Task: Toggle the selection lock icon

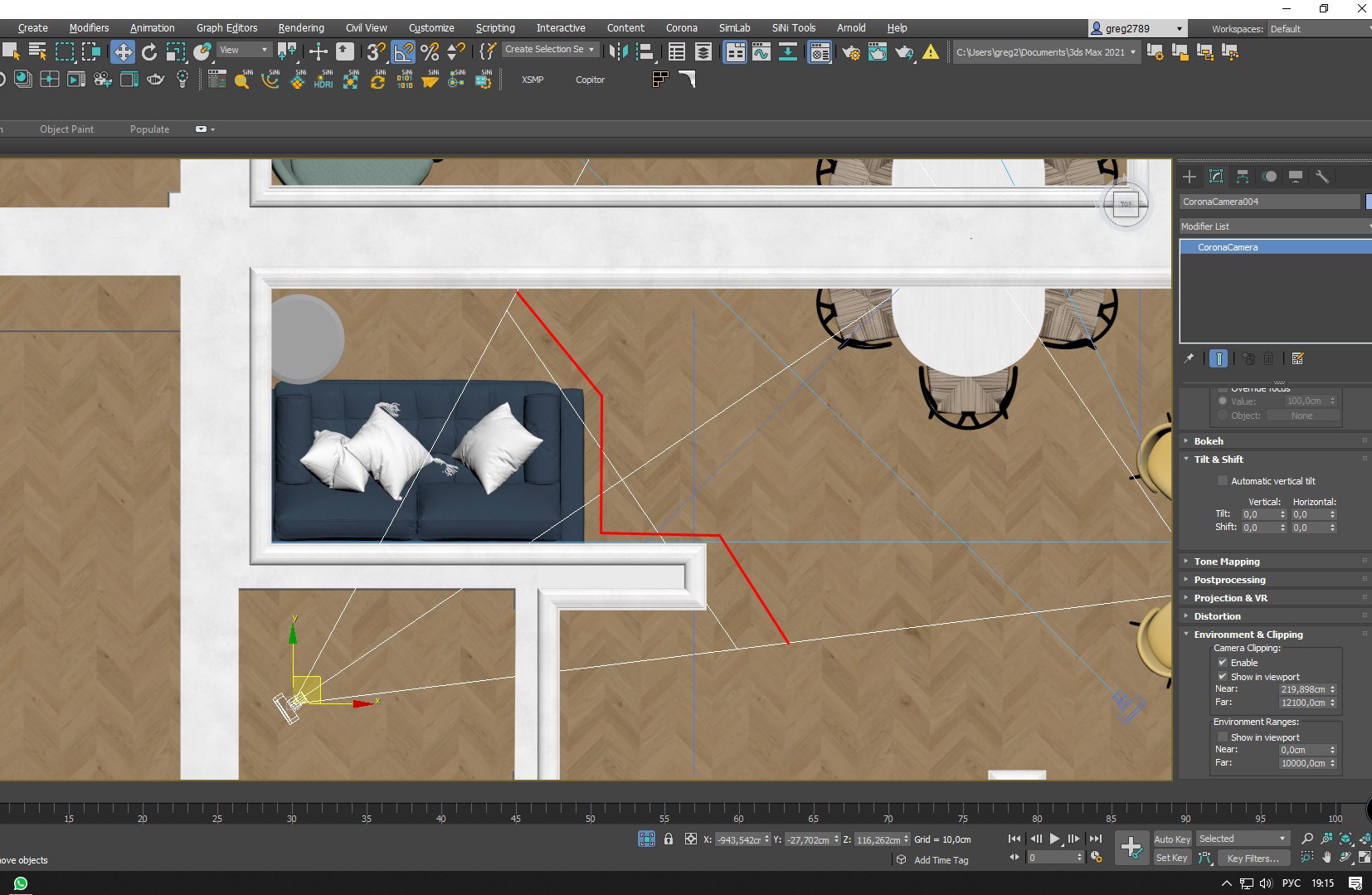Action: tap(669, 839)
